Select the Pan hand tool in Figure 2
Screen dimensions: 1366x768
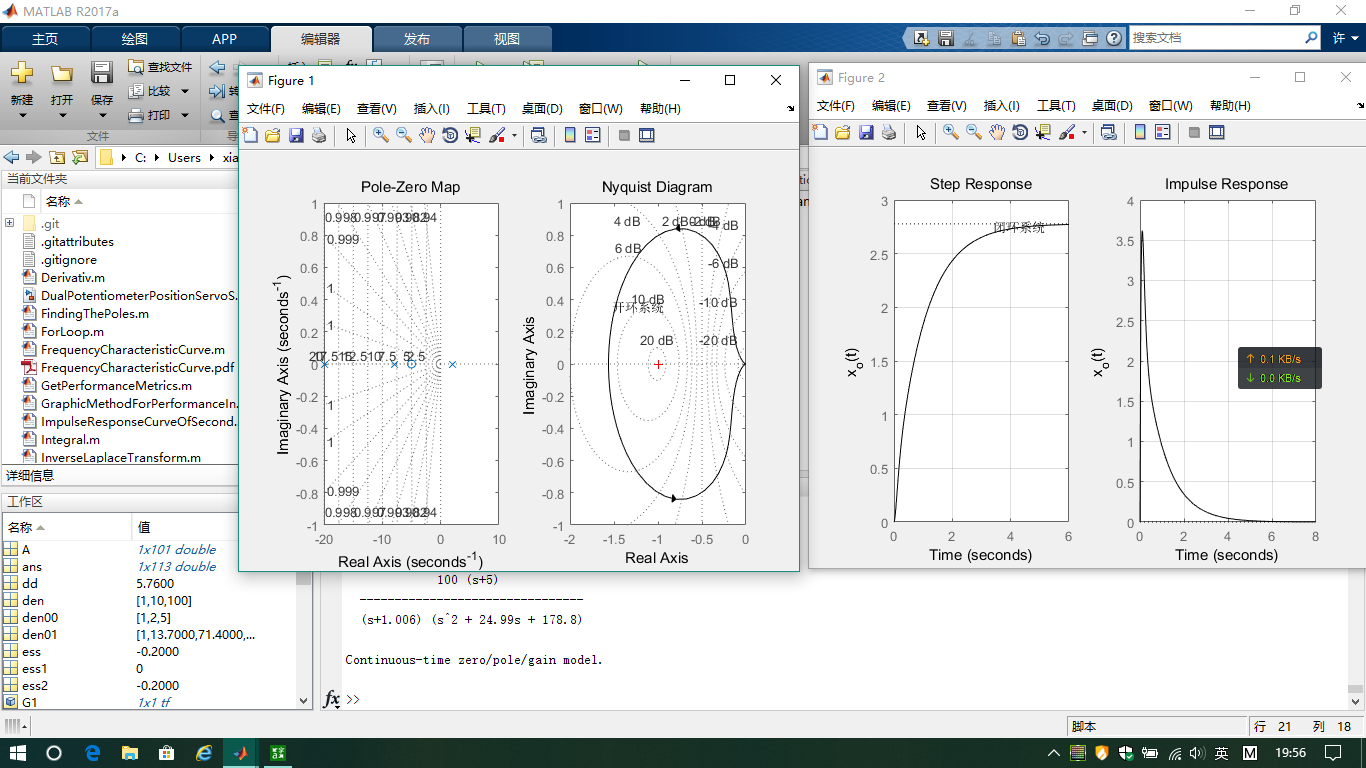[997, 132]
